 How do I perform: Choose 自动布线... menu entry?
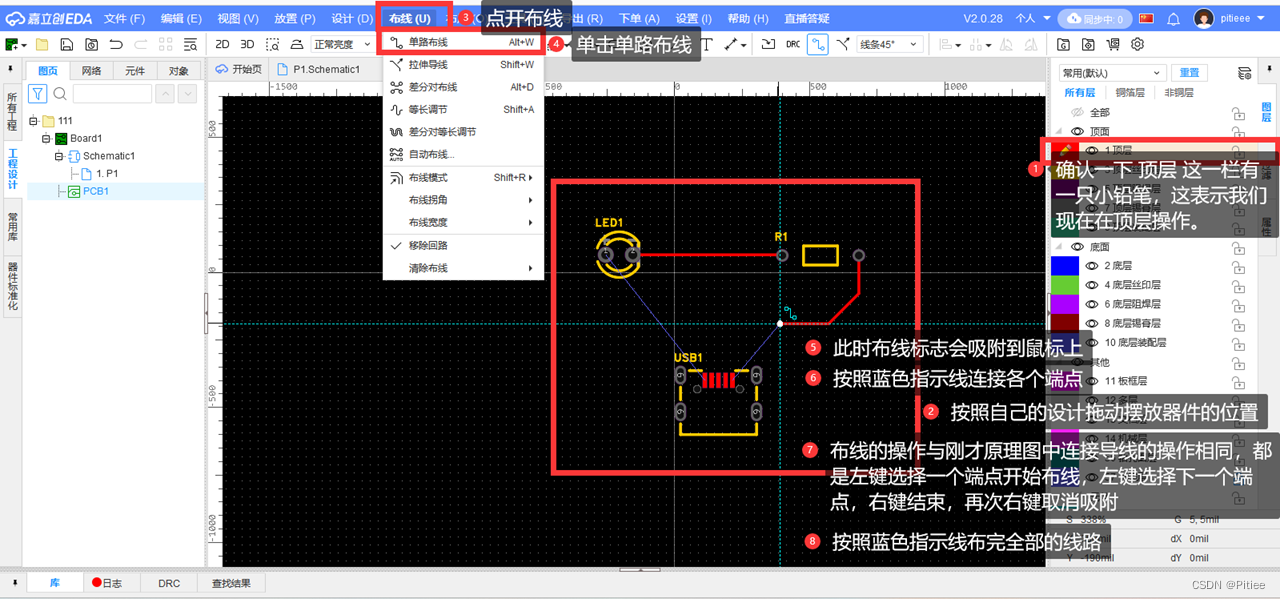coord(463,154)
